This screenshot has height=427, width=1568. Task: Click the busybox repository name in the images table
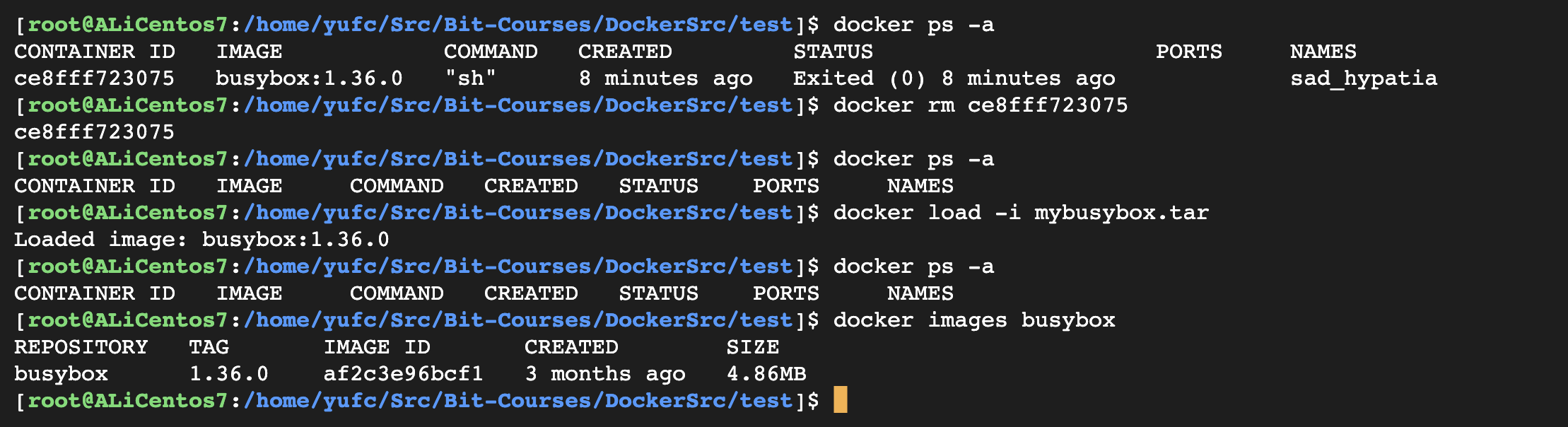(61, 374)
